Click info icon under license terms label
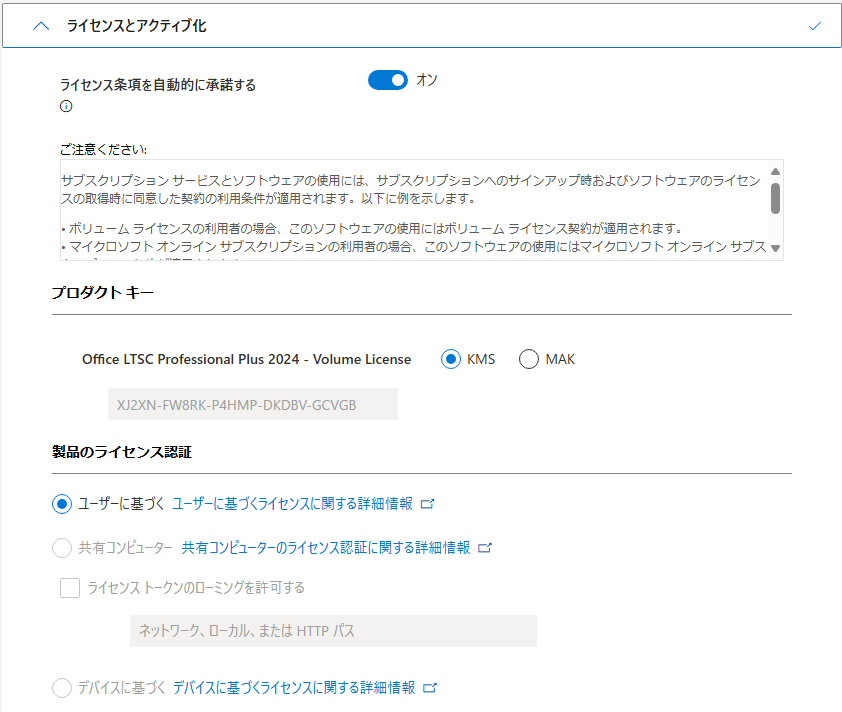This screenshot has height=712, width=842. (x=66, y=106)
